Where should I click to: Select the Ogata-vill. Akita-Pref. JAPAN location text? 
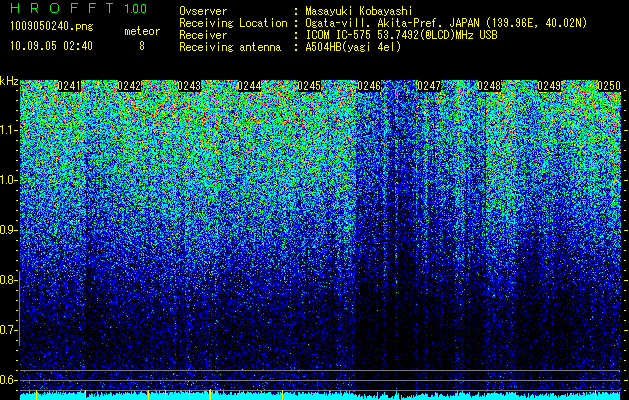446,23
